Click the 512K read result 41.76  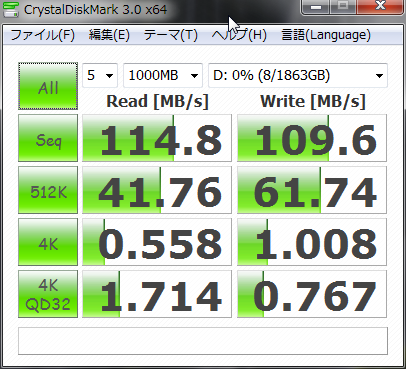tap(157, 190)
